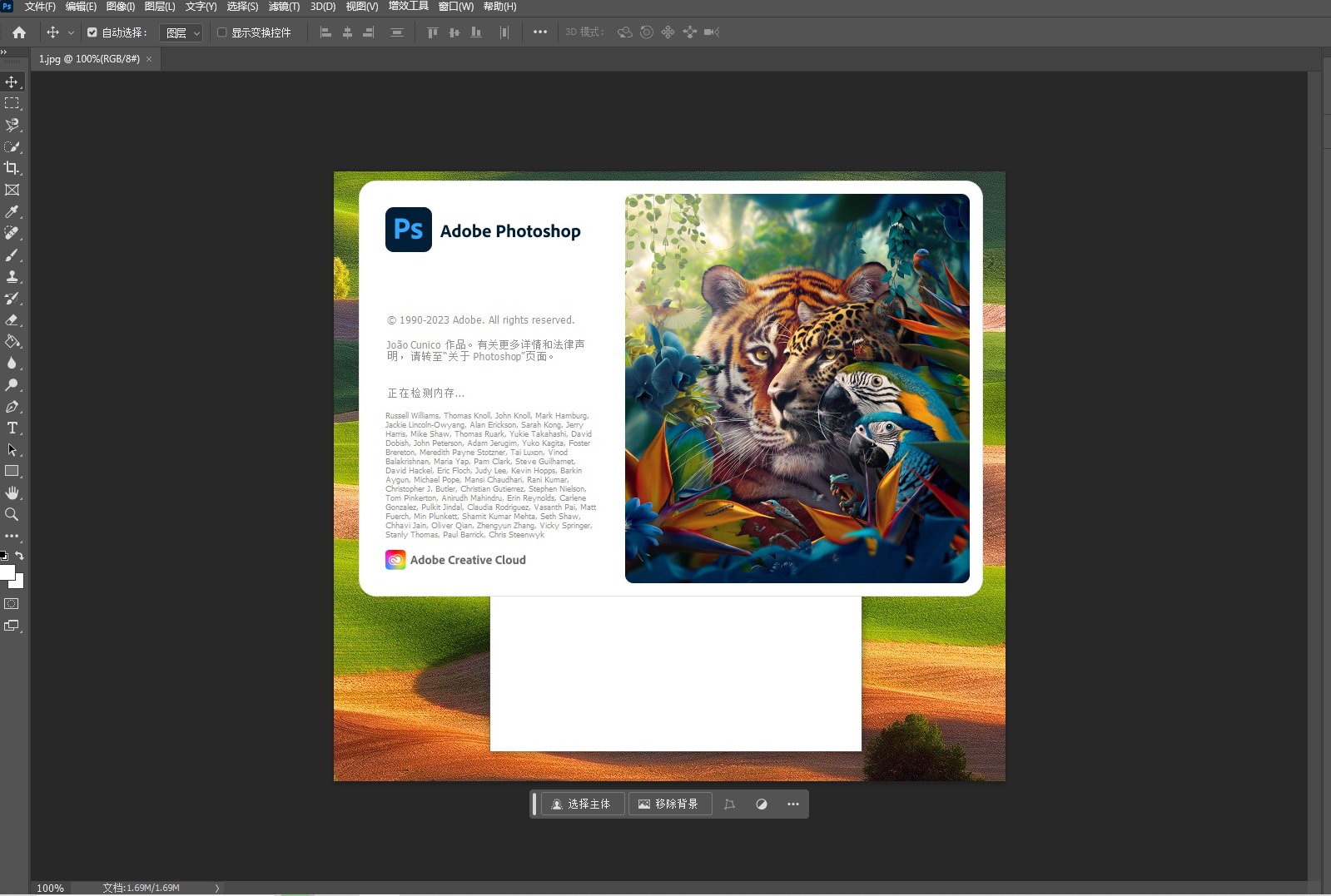The height and width of the screenshot is (896, 1331).
Task: Select the Blur tool
Action: click(12, 363)
